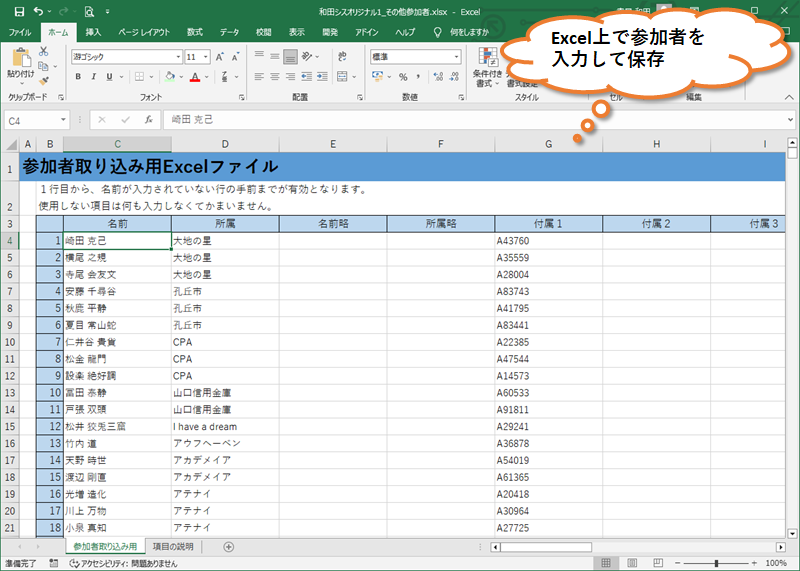
Task: Click the アクセシビリティ status bar item
Action: pos(123,563)
